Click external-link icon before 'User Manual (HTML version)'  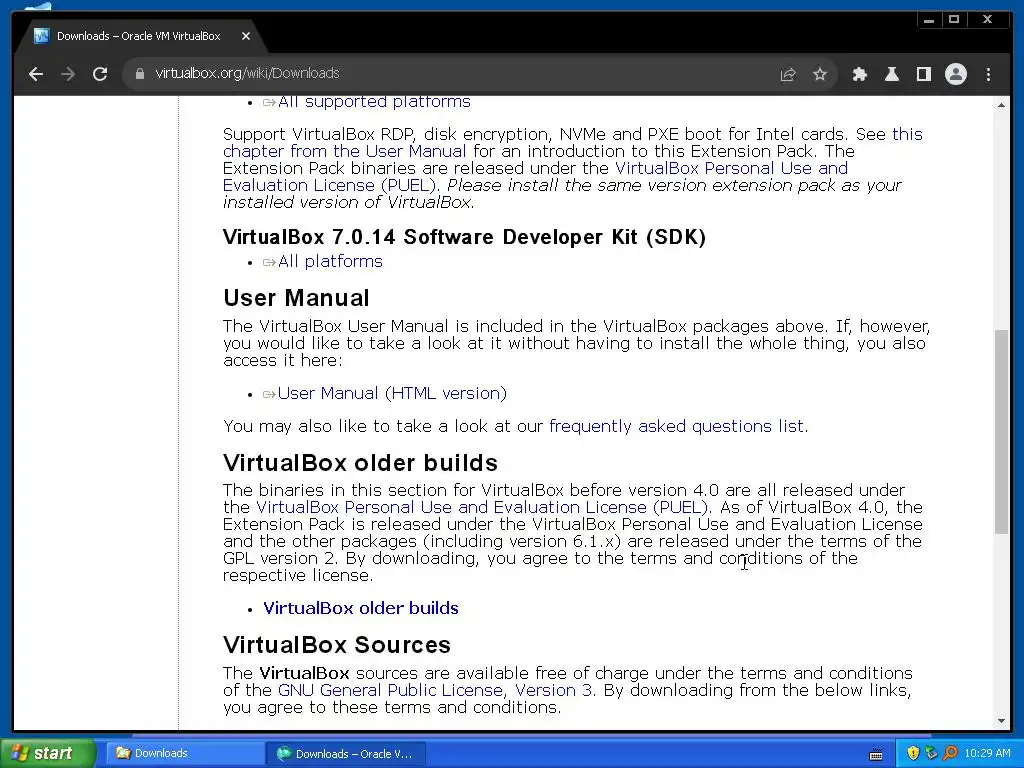click(x=269, y=394)
